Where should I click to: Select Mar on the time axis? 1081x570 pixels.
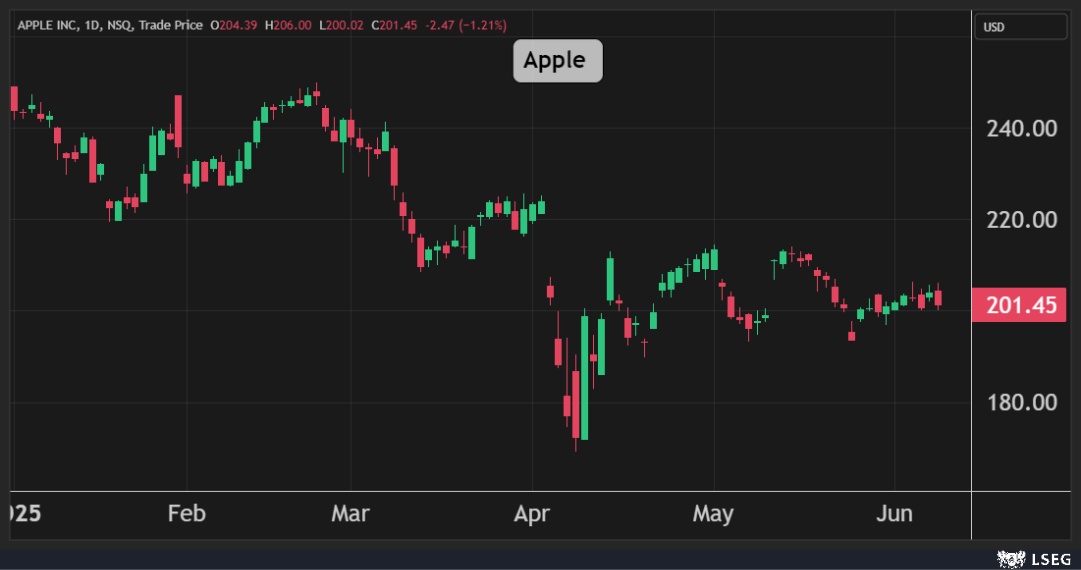350,514
